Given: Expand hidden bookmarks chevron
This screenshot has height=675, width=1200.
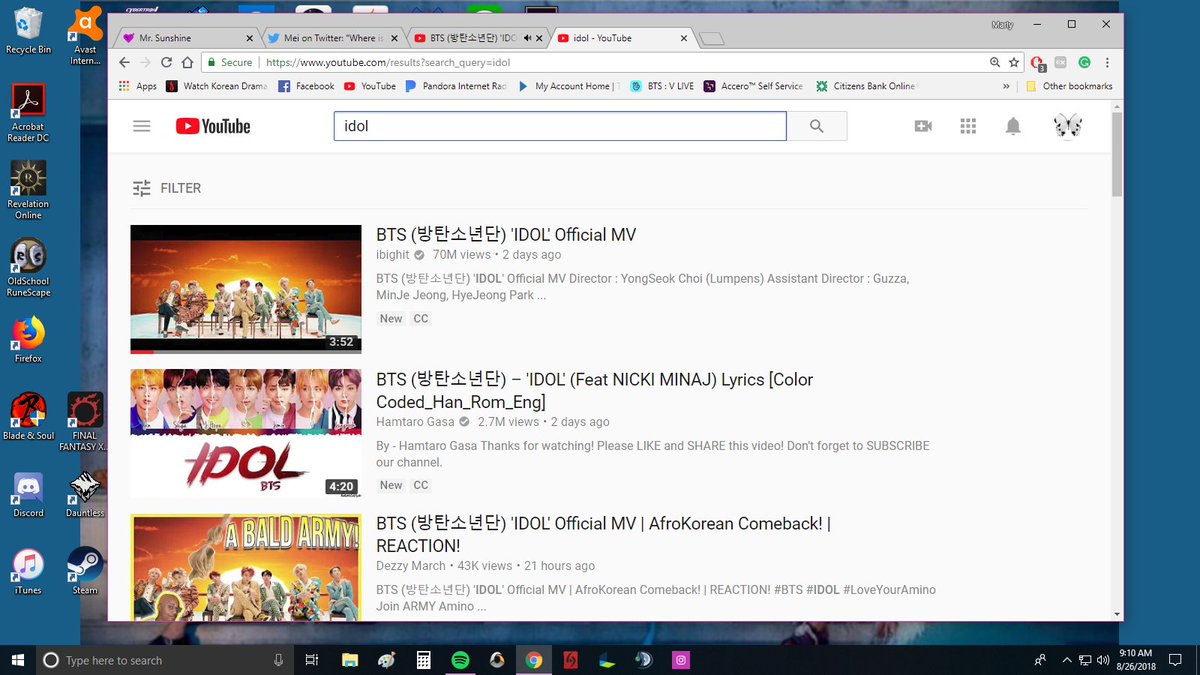Looking at the screenshot, I should 1006,86.
